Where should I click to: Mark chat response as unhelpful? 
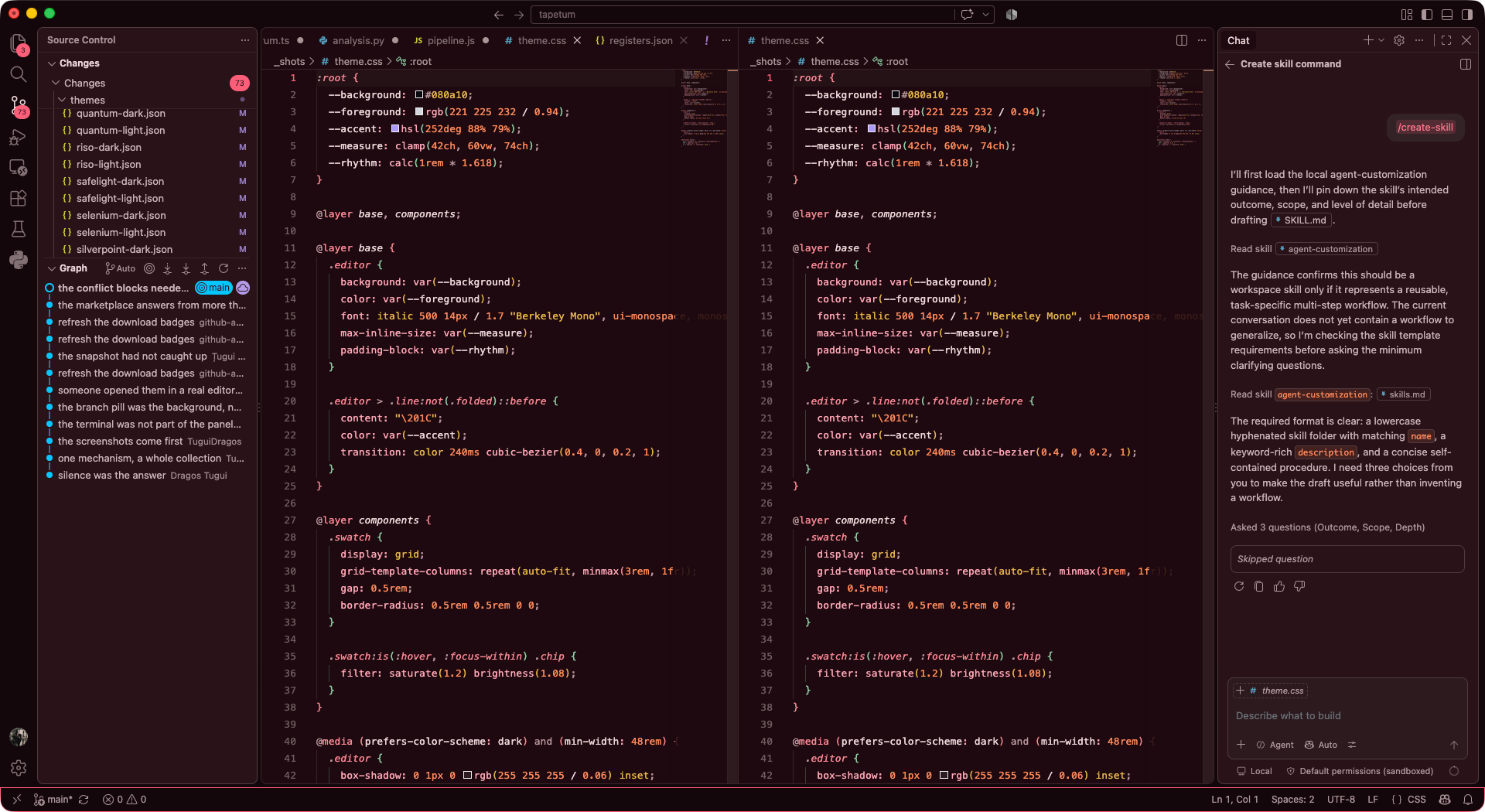(1299, 586)
